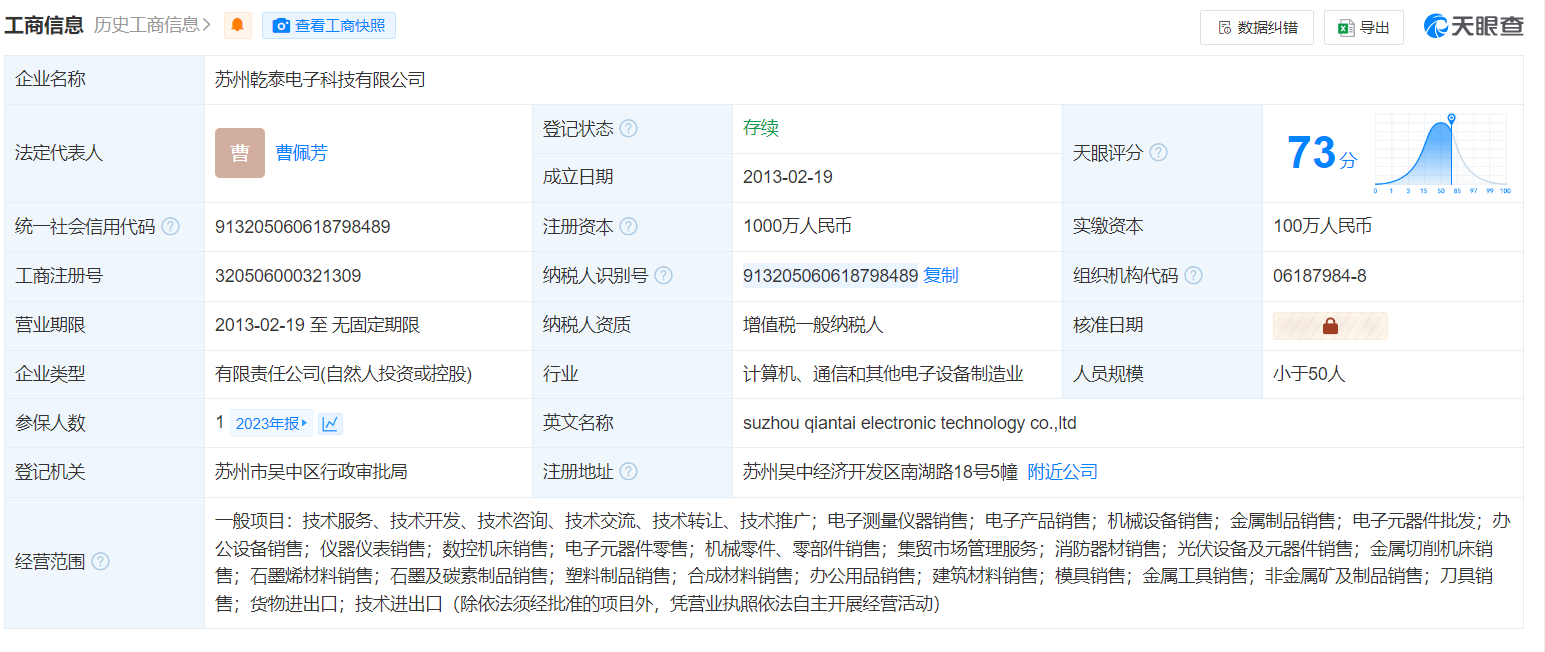Click the question mark beside 天眼评分

[x=1158, y=153]
